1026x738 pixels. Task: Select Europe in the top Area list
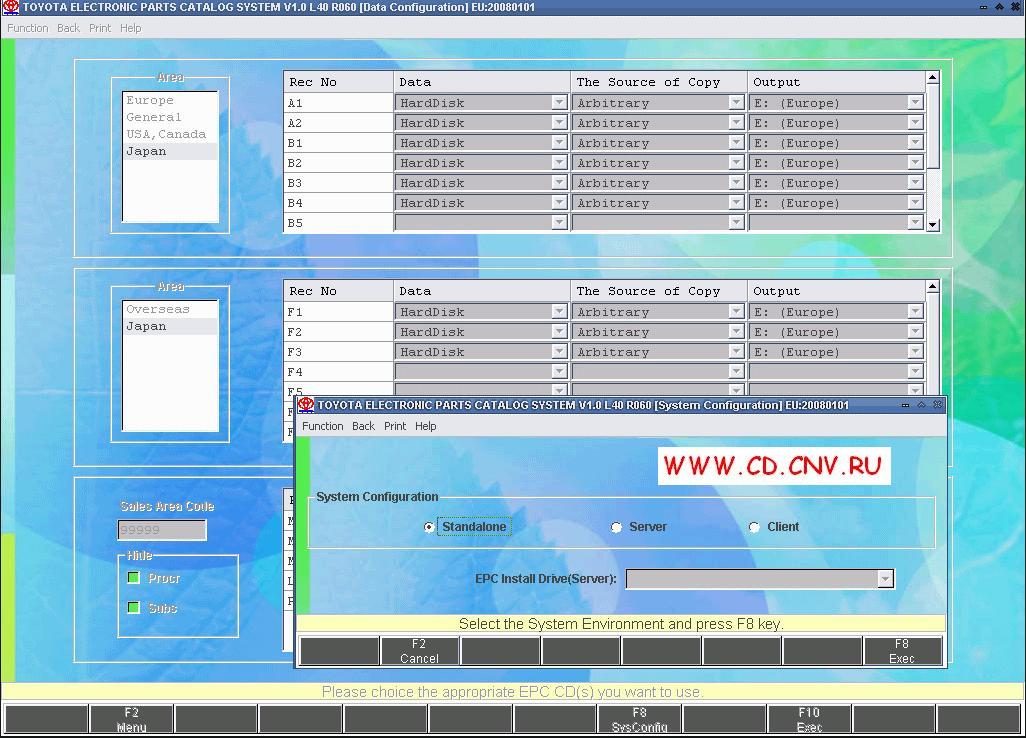point(170,100)
